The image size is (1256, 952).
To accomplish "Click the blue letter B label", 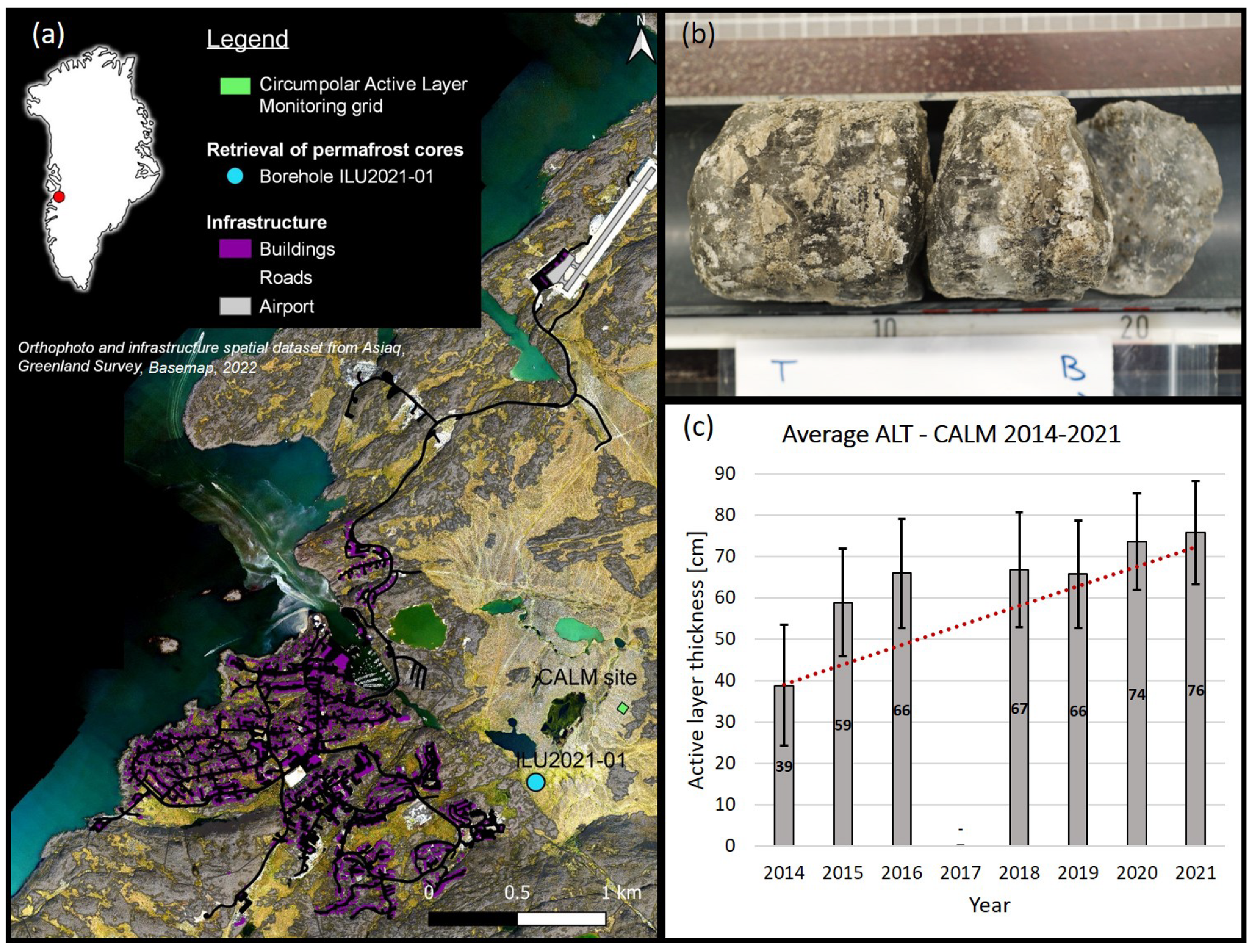I will tap(1073, 368).
